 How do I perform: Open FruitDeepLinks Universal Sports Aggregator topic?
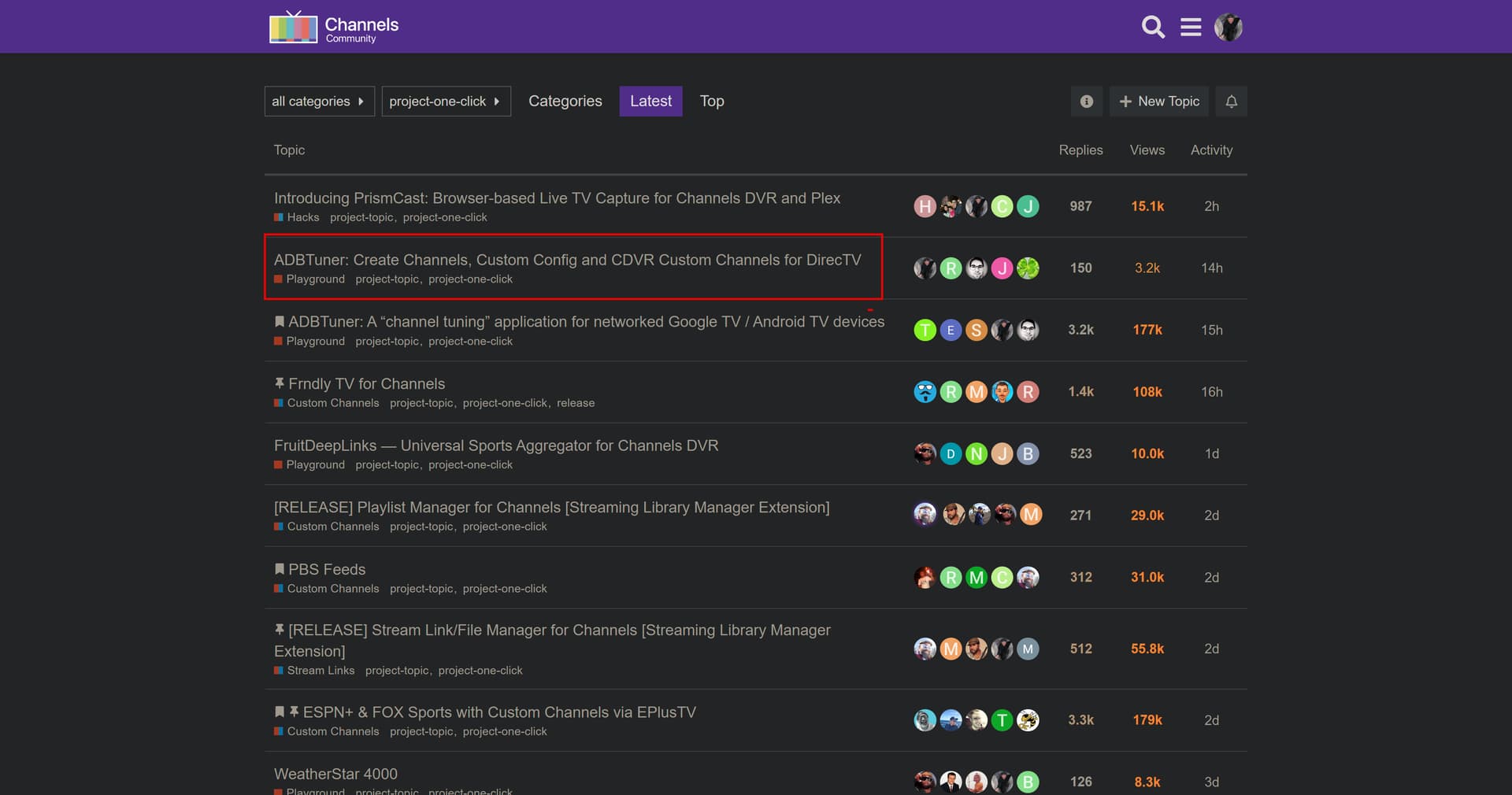pyautogui.click(x=496, y=446)
